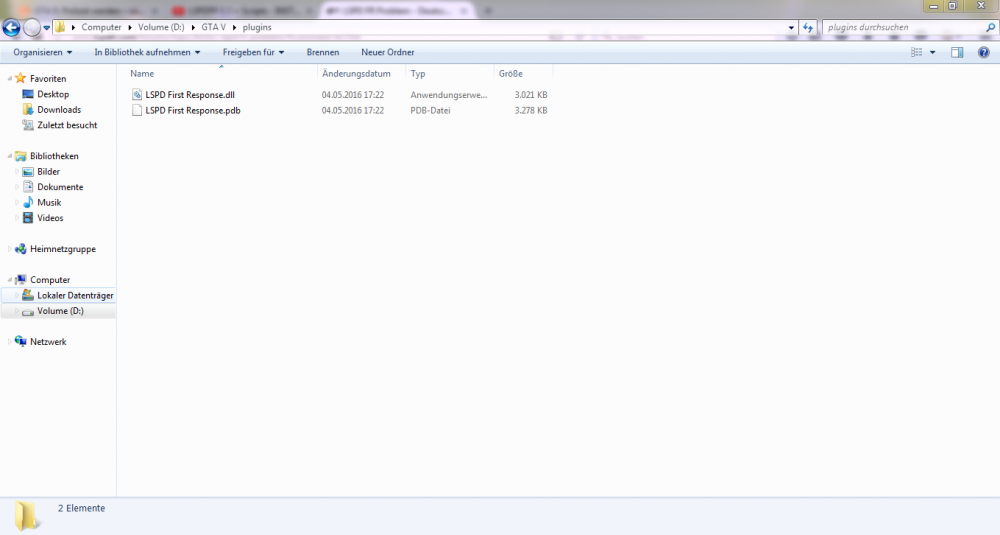
Task: Select 'GTA V' breadcrumb segment
Action: pyautogui.click(x=214, y=27)
